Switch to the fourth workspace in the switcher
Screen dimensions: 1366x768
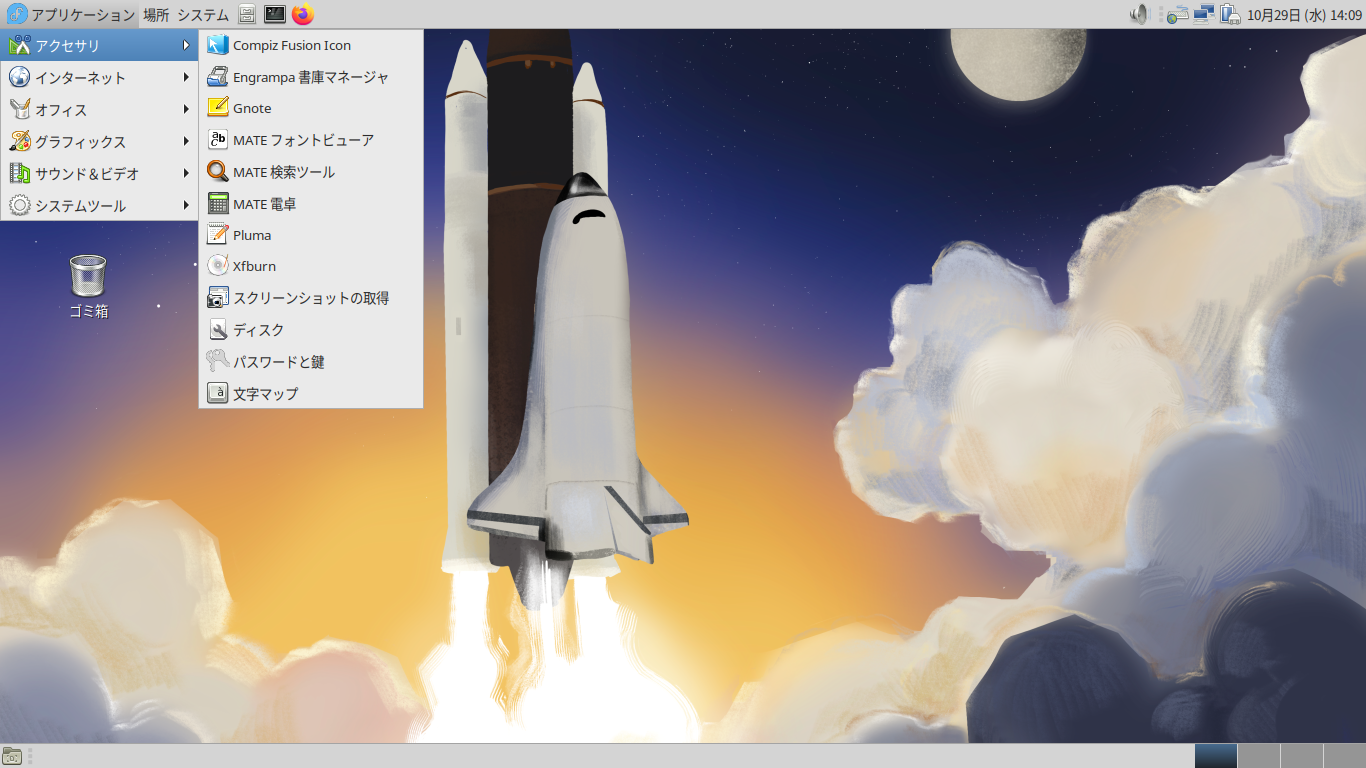pyautogui.click(x=1344, y=756)
